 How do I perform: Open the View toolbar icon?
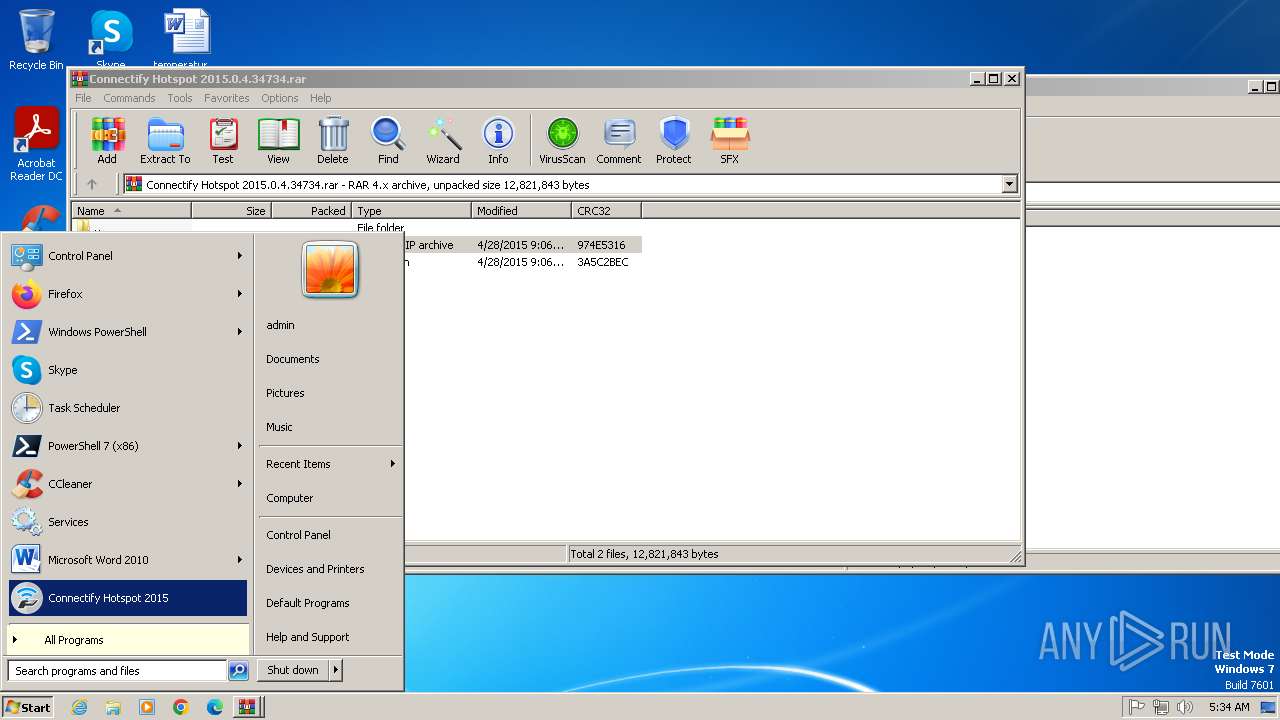pyautogui.click(x=278, y=141)
